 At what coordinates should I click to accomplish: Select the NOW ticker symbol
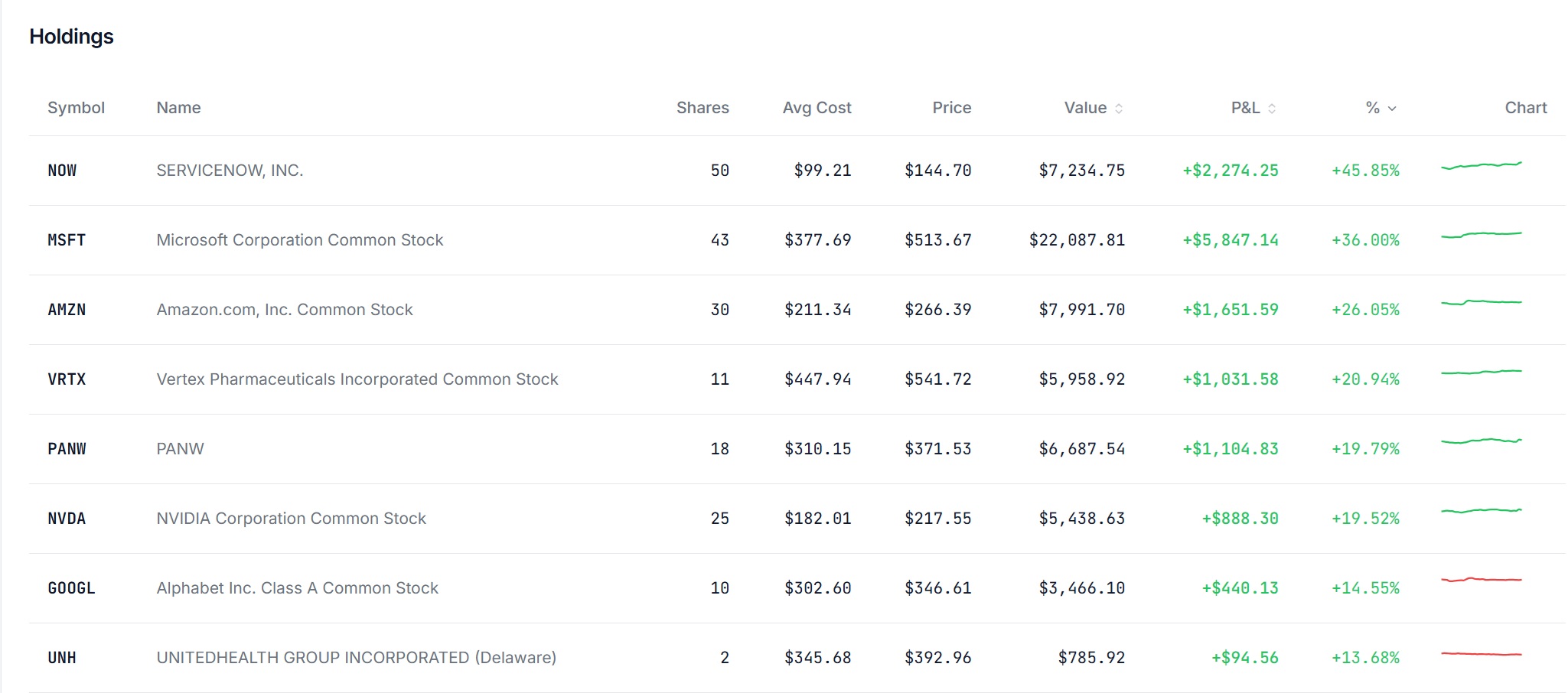62,171
